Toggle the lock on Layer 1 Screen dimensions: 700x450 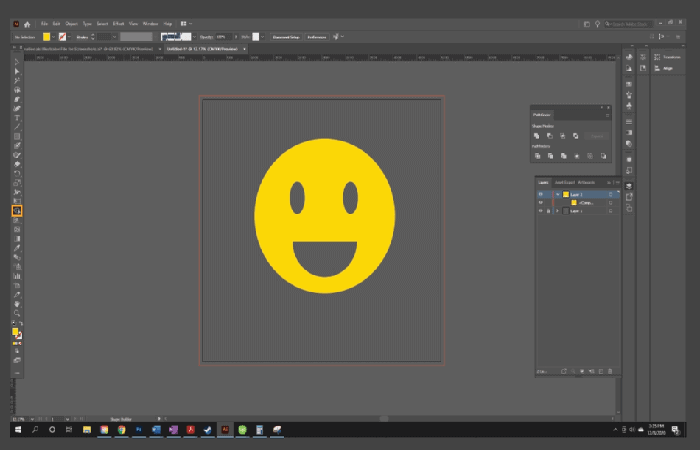click(549, 211)
